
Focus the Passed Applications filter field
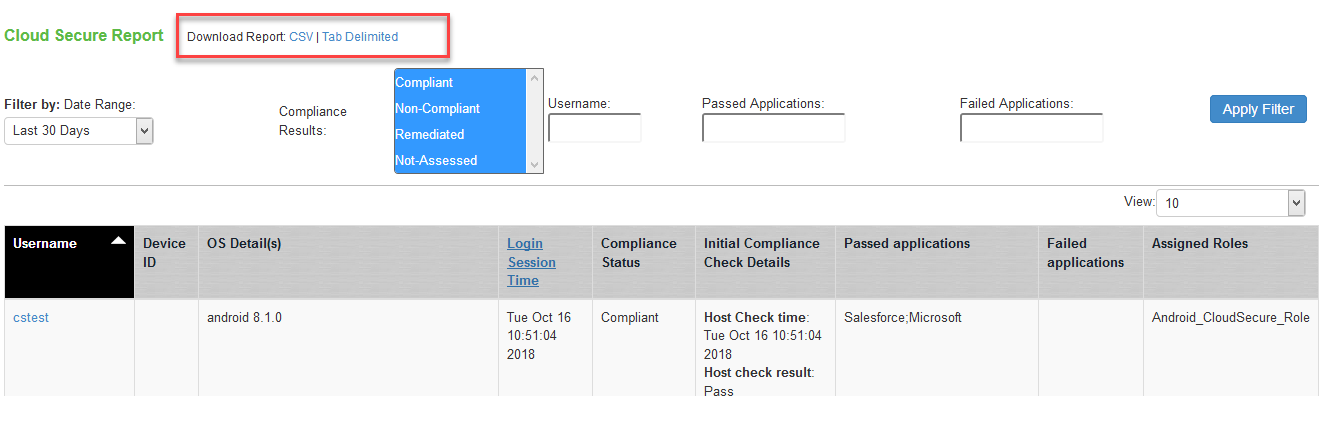(x=773, y=128)
